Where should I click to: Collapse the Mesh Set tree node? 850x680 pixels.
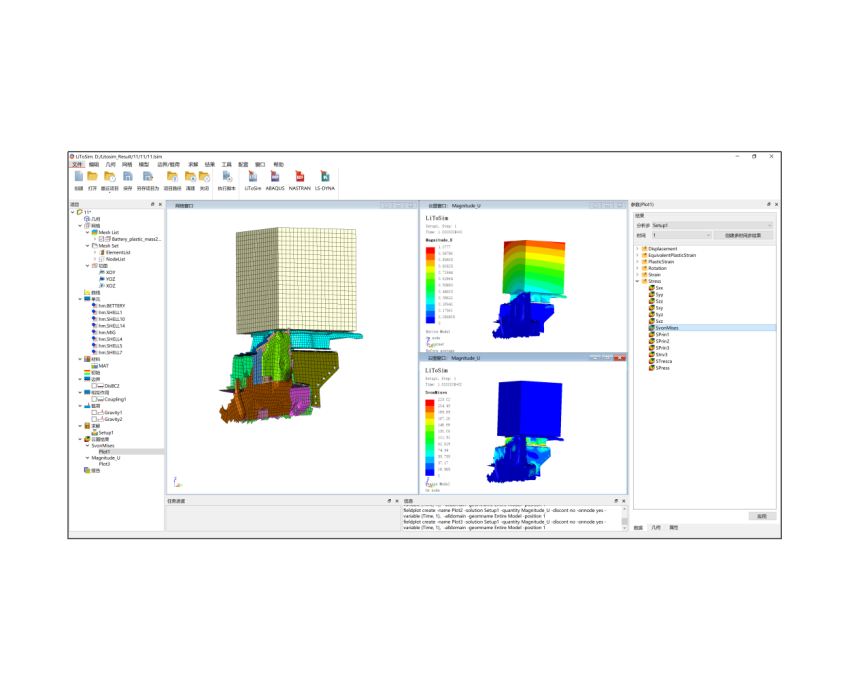87,246
